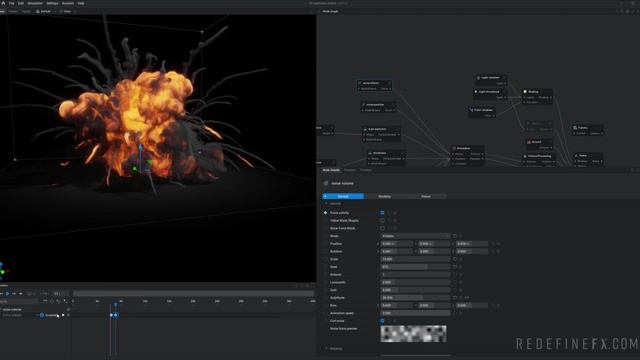The width and height of the screenshot is (640, 360).
Task: Click the noise force preview thumbnail
Action: coord(413,334)
